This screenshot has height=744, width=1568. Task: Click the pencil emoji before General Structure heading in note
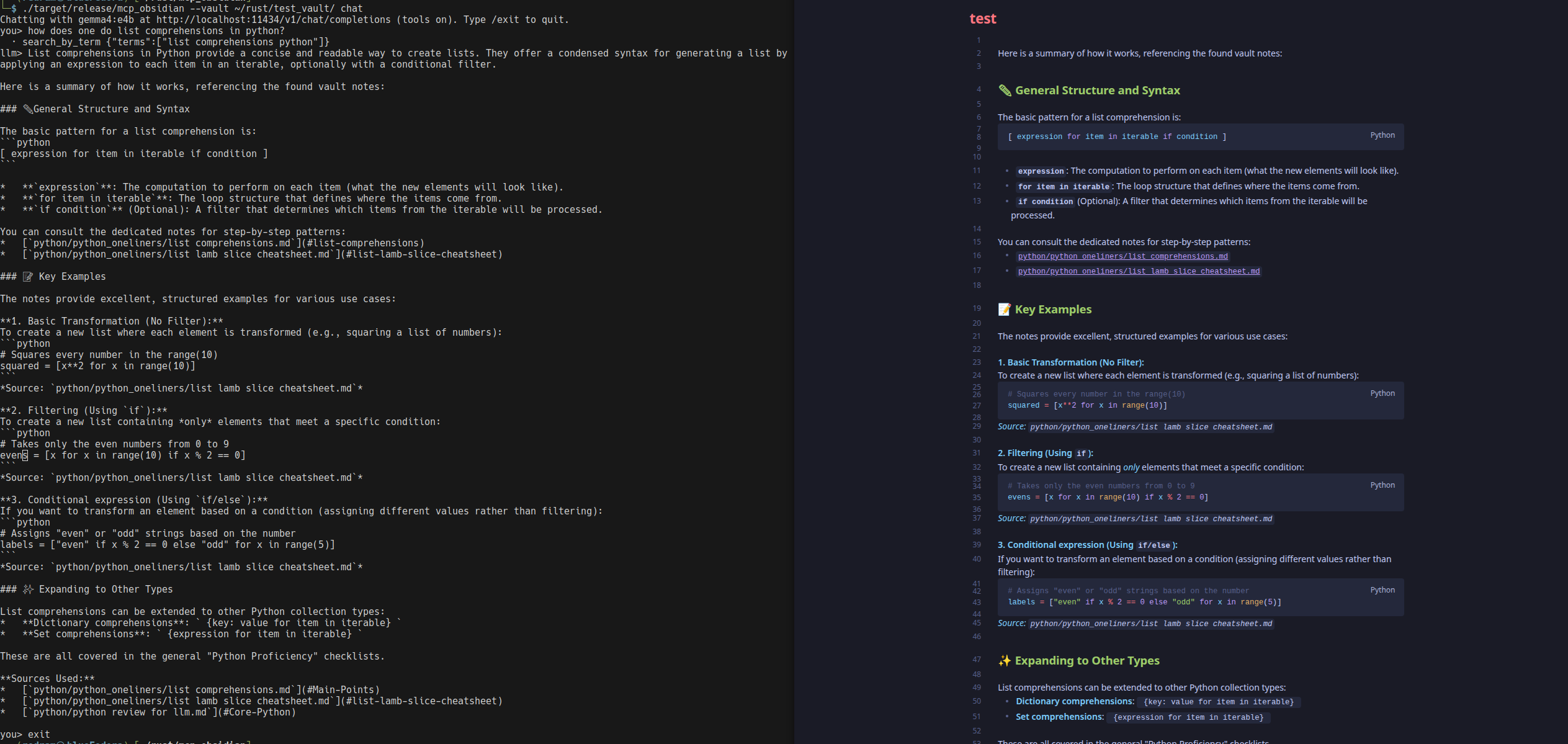point(1005,91)
